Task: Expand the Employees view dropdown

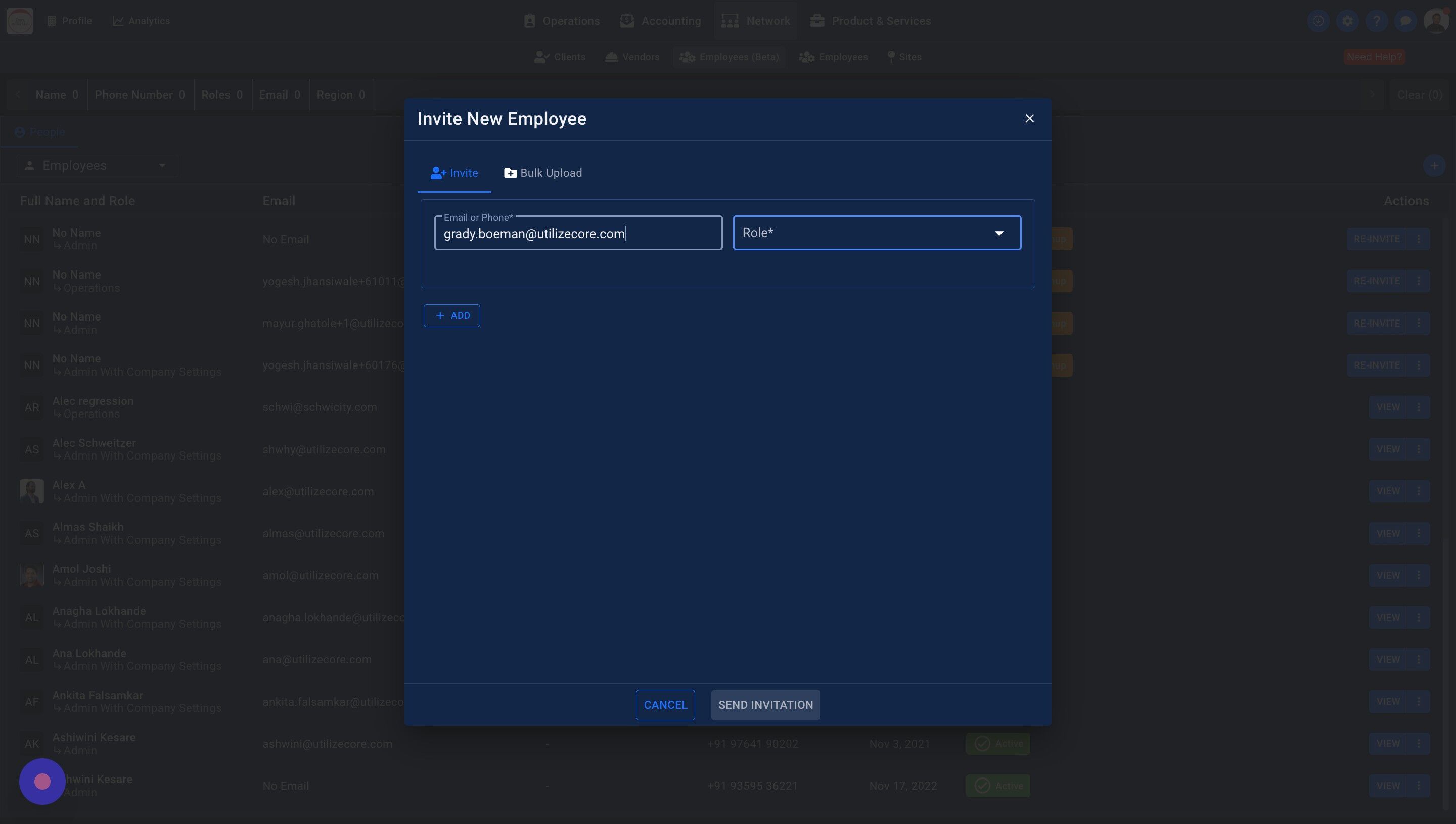Action: coord(96,165)
